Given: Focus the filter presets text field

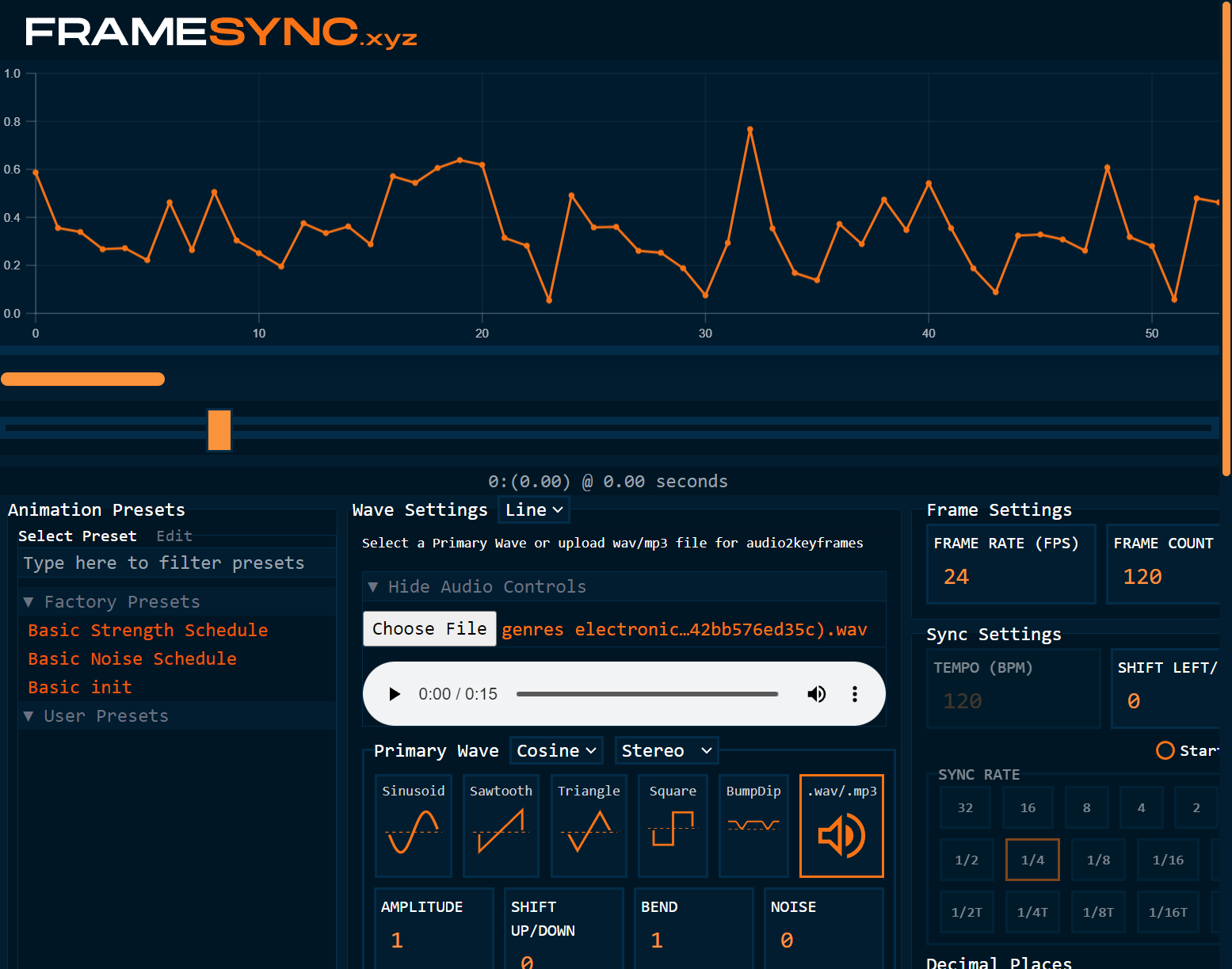Looking at the screenshot, I should [177, 563].
